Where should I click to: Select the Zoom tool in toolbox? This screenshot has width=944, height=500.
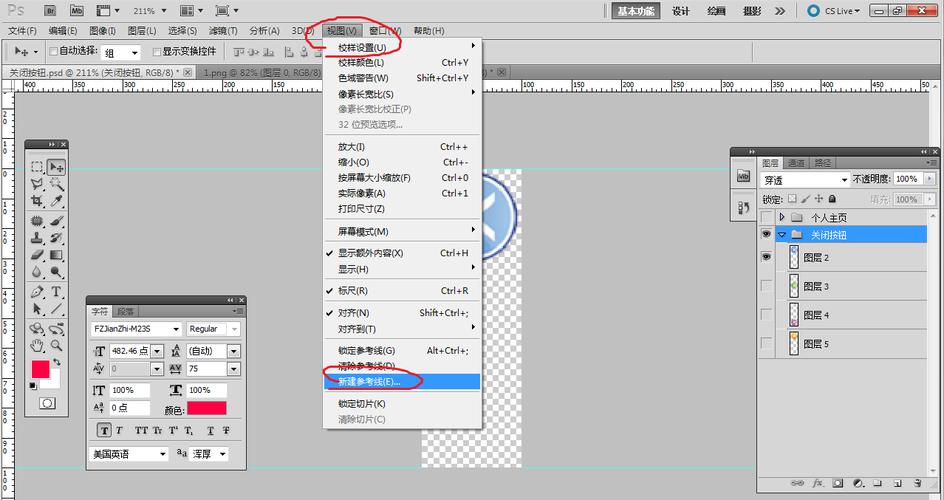[x=56, y=345]
